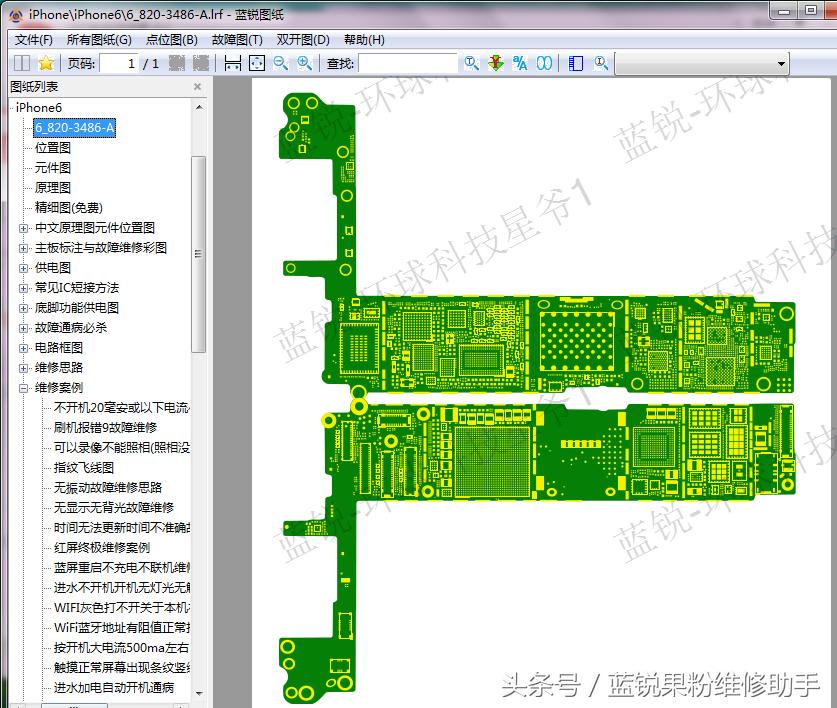This screenshot has height=708, width=837.
Task: Click inside the 查找 search box
Action: tap(407, 63)
